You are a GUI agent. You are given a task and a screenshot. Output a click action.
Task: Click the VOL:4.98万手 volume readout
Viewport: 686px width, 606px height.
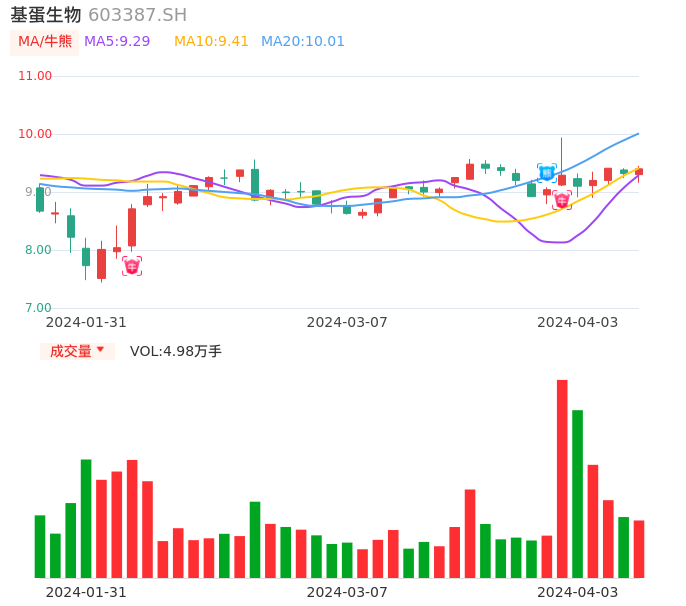176,351
